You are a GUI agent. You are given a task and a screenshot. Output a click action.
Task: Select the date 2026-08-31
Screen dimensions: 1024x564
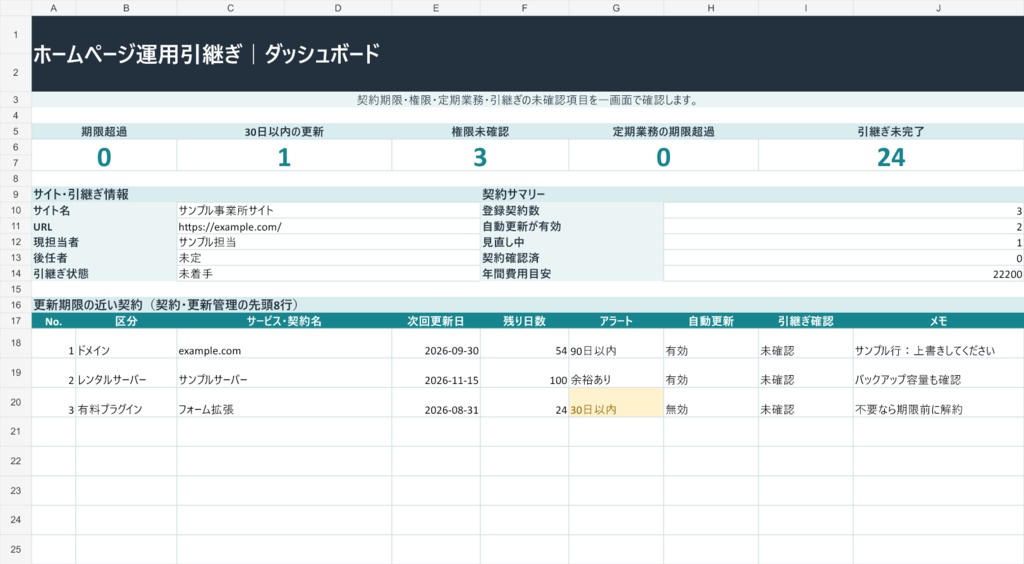[x=436, y=402]
